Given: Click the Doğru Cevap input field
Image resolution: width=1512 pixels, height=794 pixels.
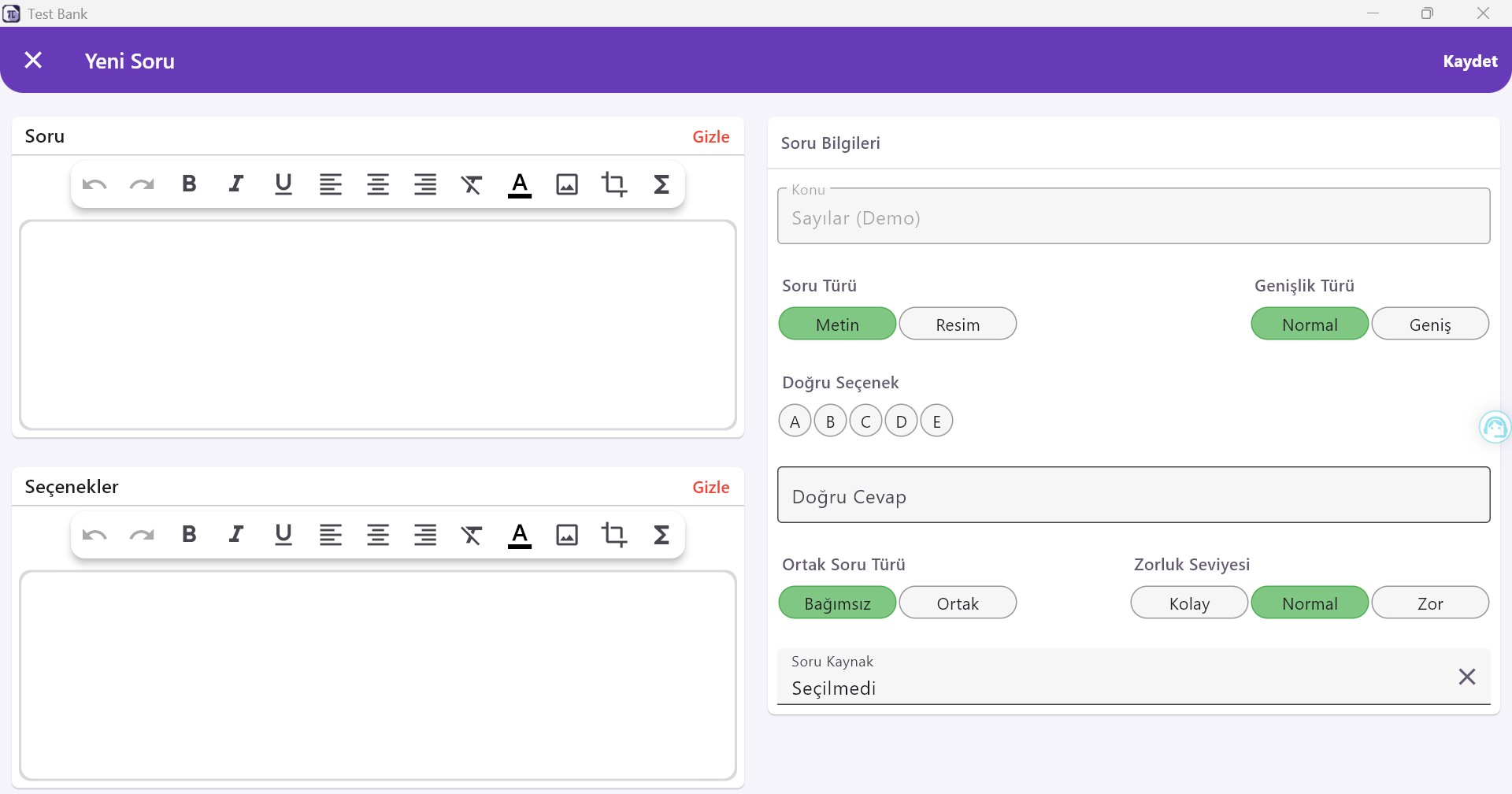Looking at the screenshot, I should coord(1132,495).
